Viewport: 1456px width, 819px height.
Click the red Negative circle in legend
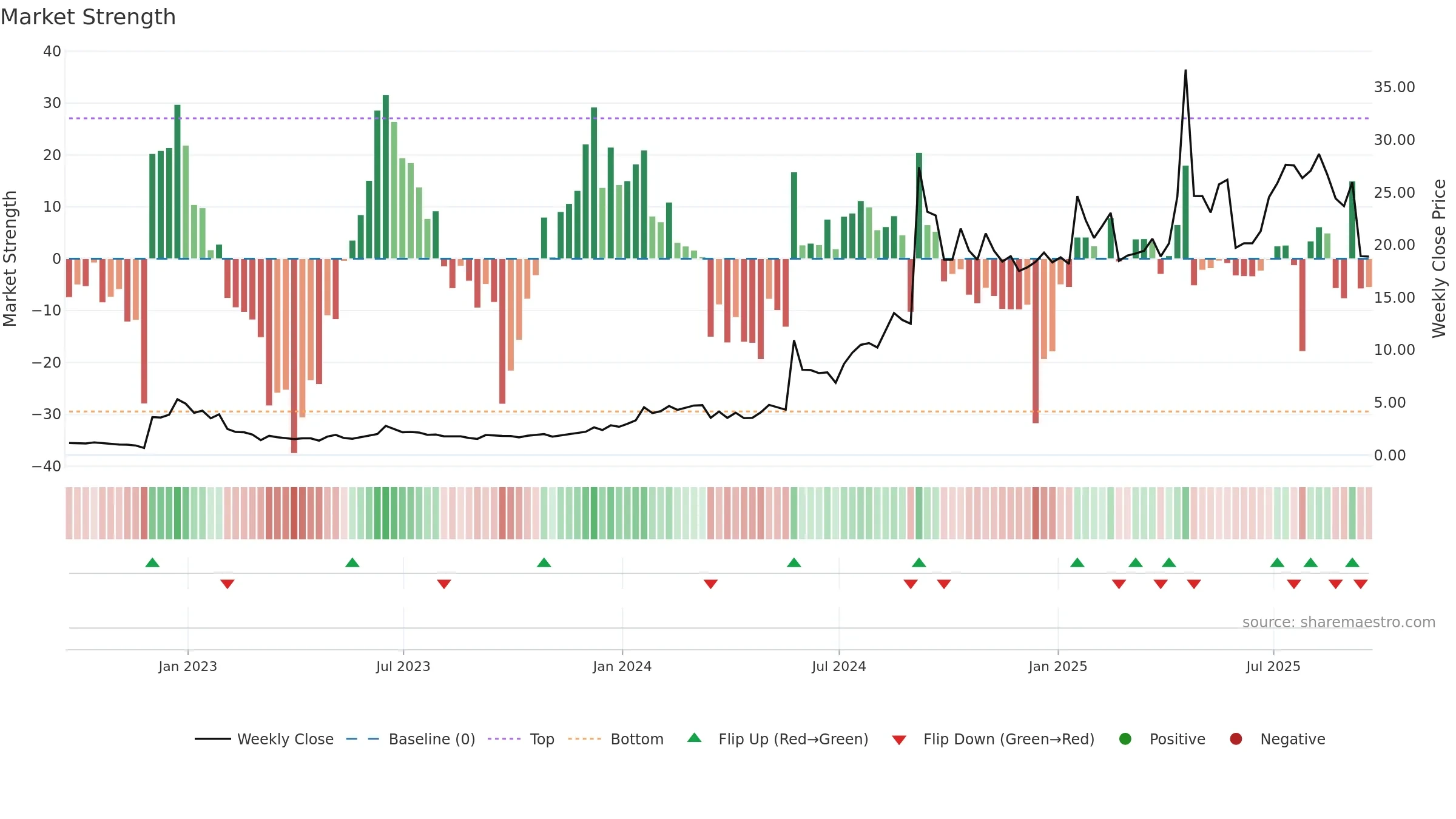1236,739
